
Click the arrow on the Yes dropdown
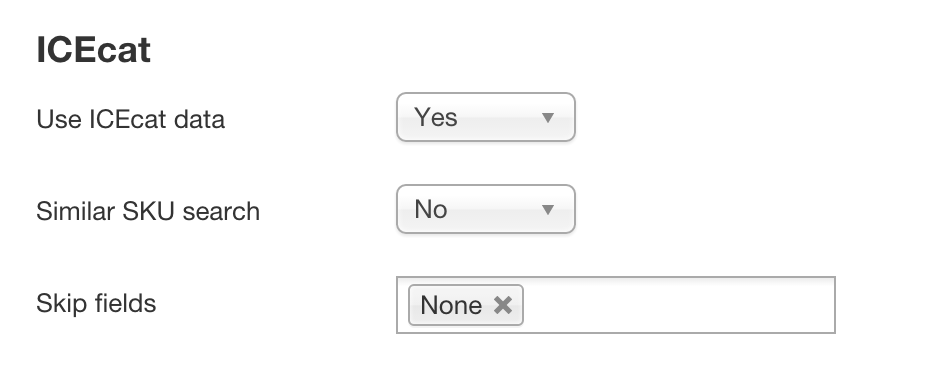pos(547,118)
